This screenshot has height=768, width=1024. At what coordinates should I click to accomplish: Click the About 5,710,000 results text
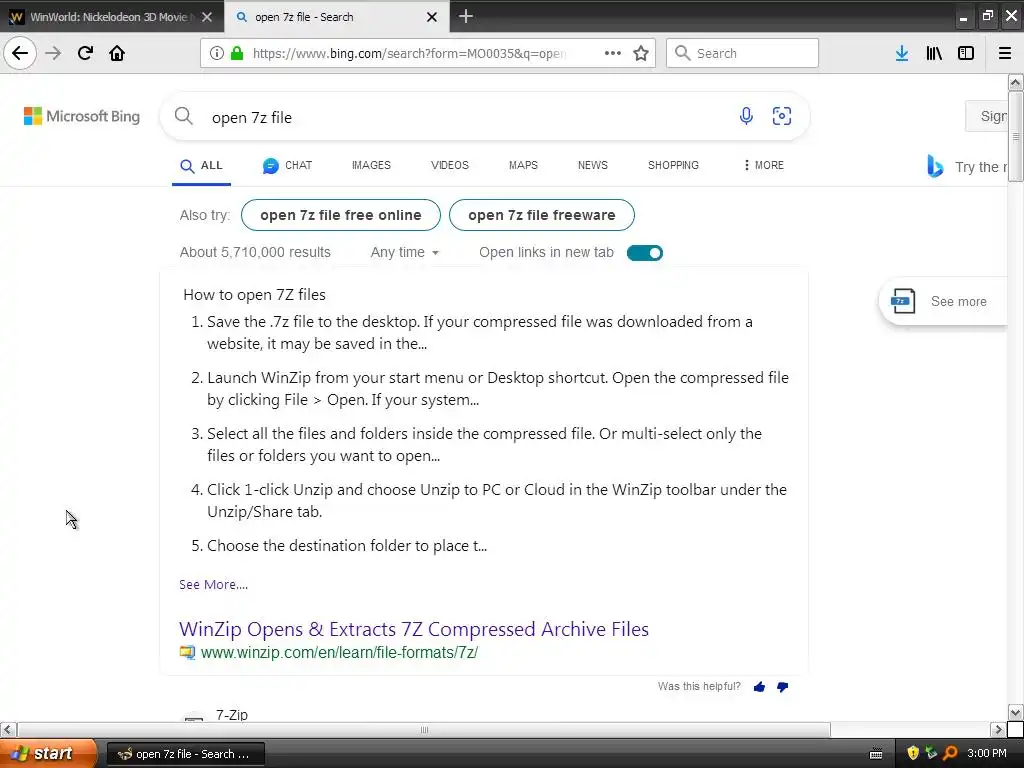(x=255, y=252)
